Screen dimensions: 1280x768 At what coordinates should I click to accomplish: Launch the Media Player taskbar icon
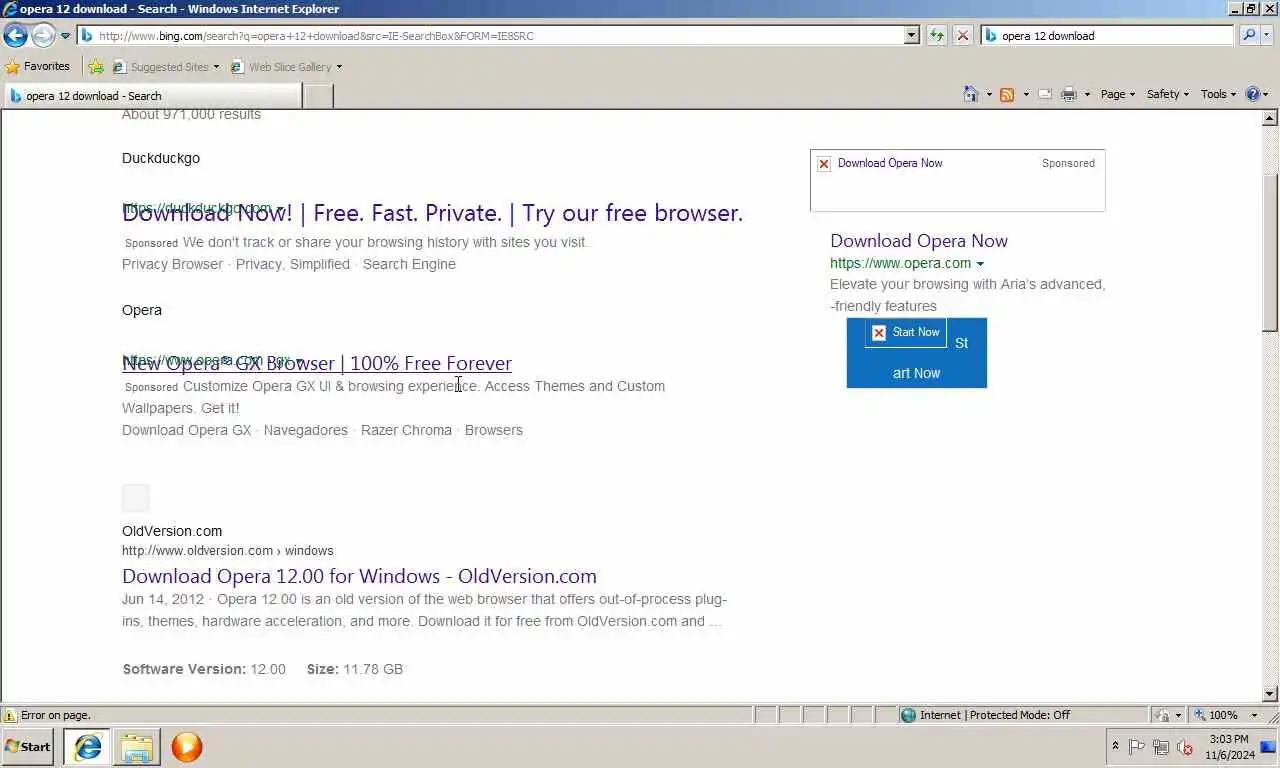pos(186,746)
